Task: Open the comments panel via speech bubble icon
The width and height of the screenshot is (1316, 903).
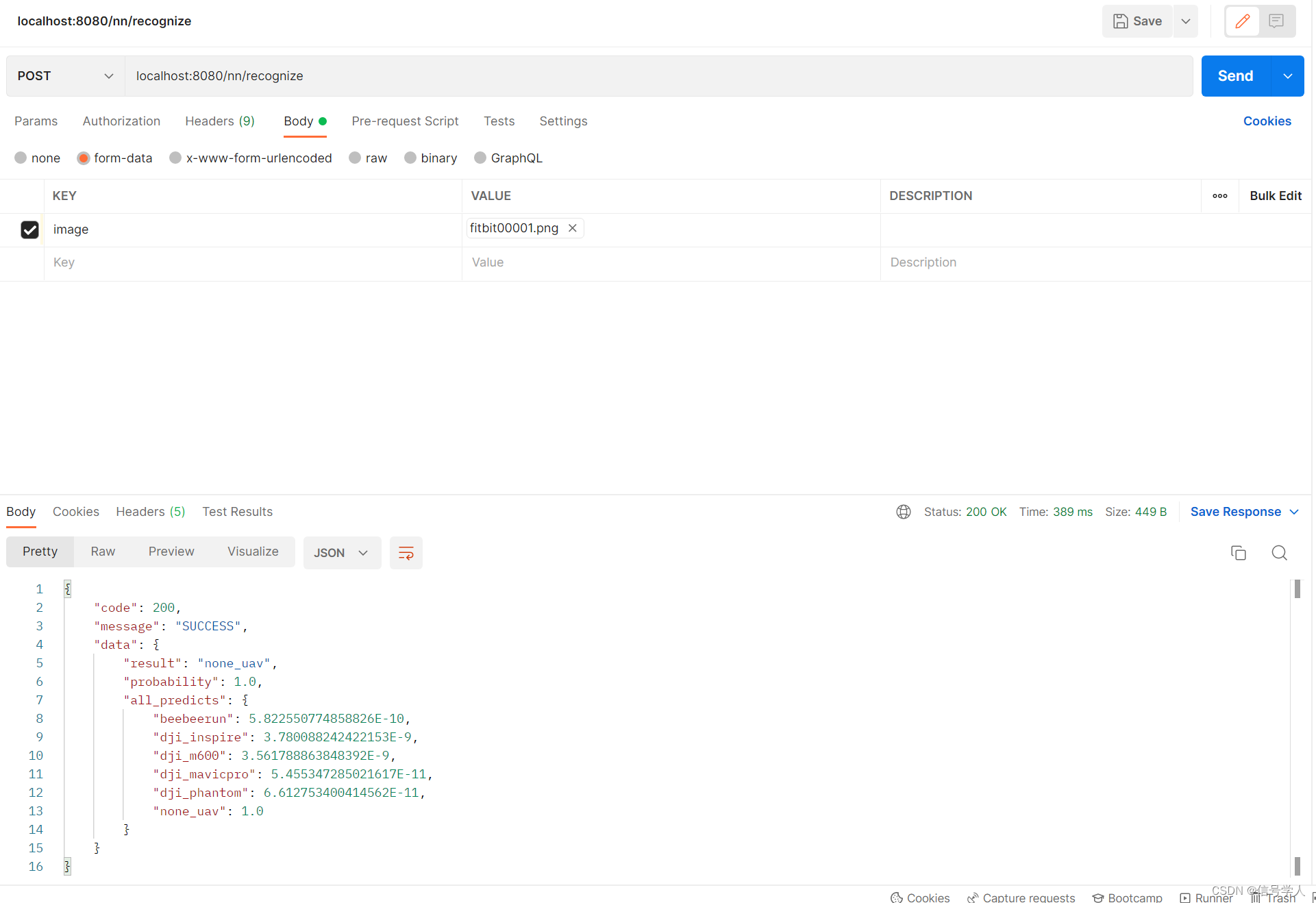Action: click(x=1276, y=21)
